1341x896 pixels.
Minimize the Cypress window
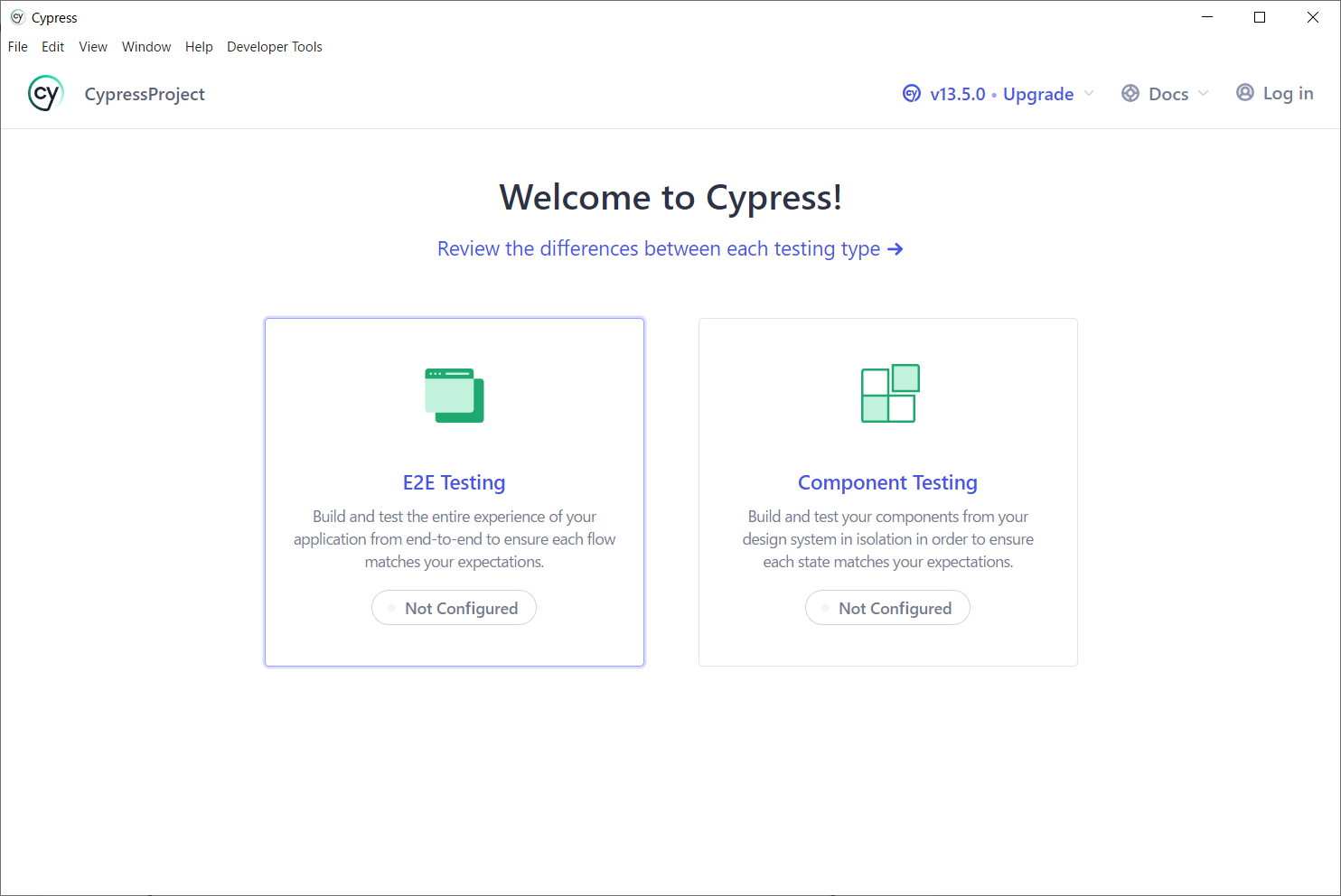tap(1207, 17)
